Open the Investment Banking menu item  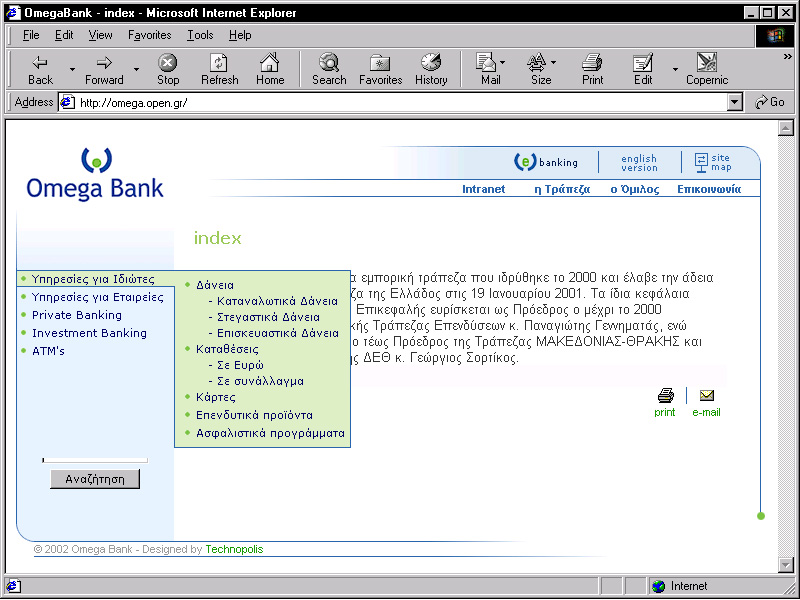pos(89,333)
